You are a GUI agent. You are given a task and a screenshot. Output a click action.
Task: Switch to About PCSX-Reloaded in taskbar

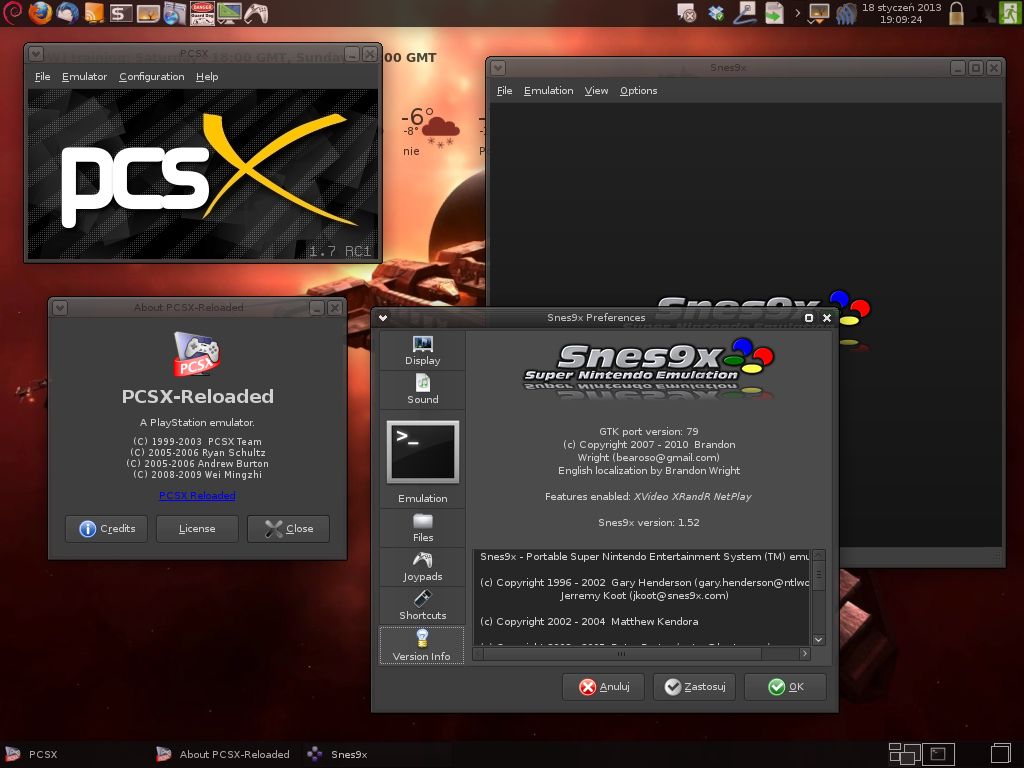[223, 754]
